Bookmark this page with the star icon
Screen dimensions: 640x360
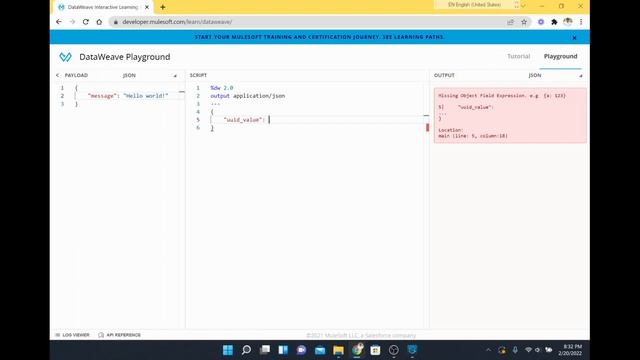pyautogui.click(x=524, y=22)
